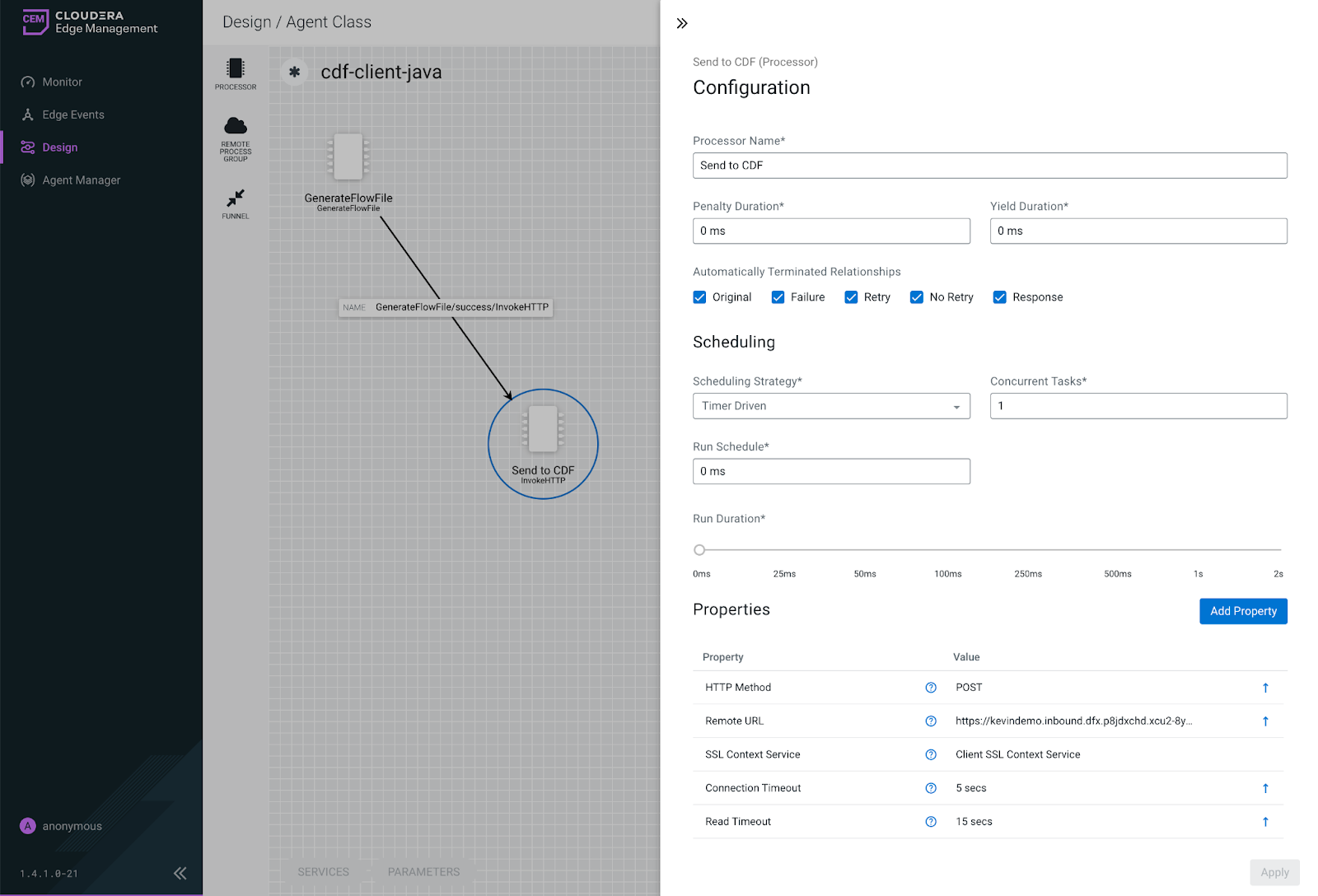This screenshot has width=1318, height=896.
Task: Go to Agent Manager in sidebar
Action: [x=81, y=180]
